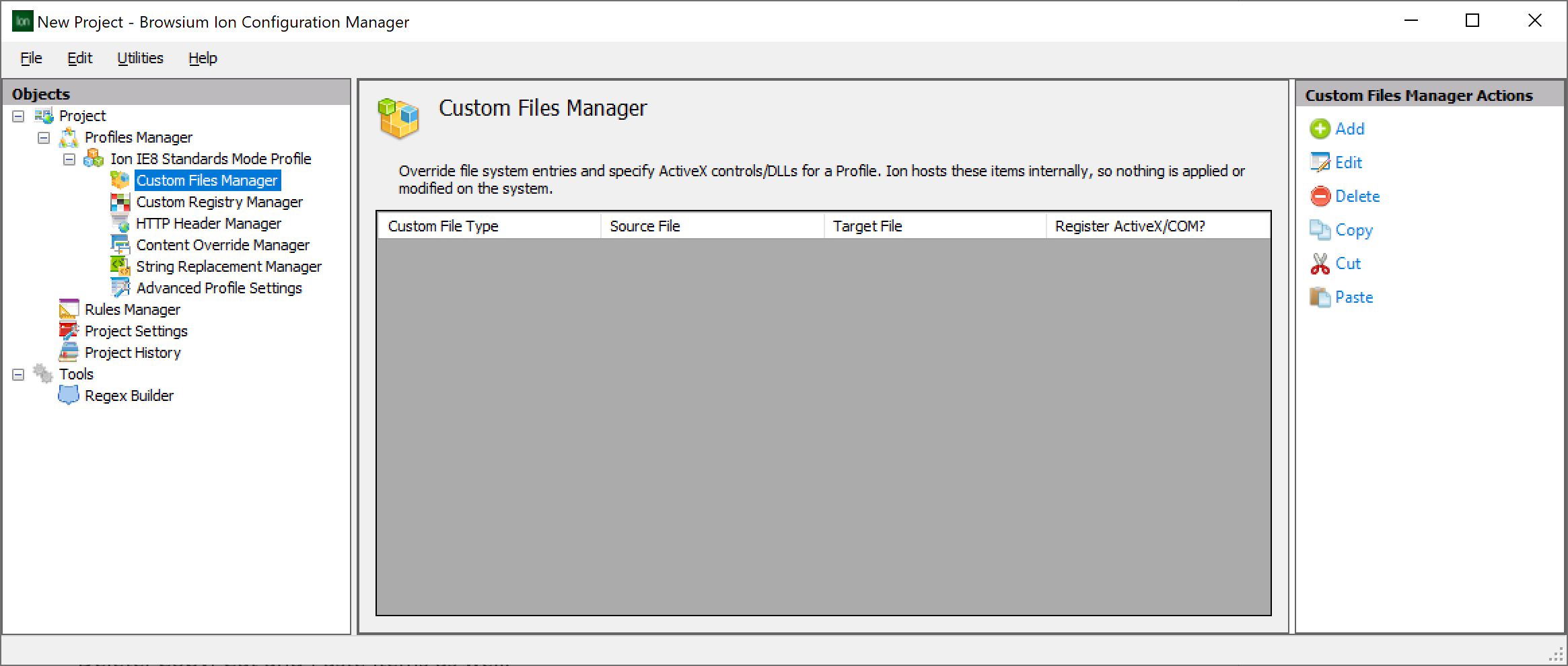Open the Utilities menu
This screenshot has width=1568, height=666.
pyautogui.click(x=140, y=58)
